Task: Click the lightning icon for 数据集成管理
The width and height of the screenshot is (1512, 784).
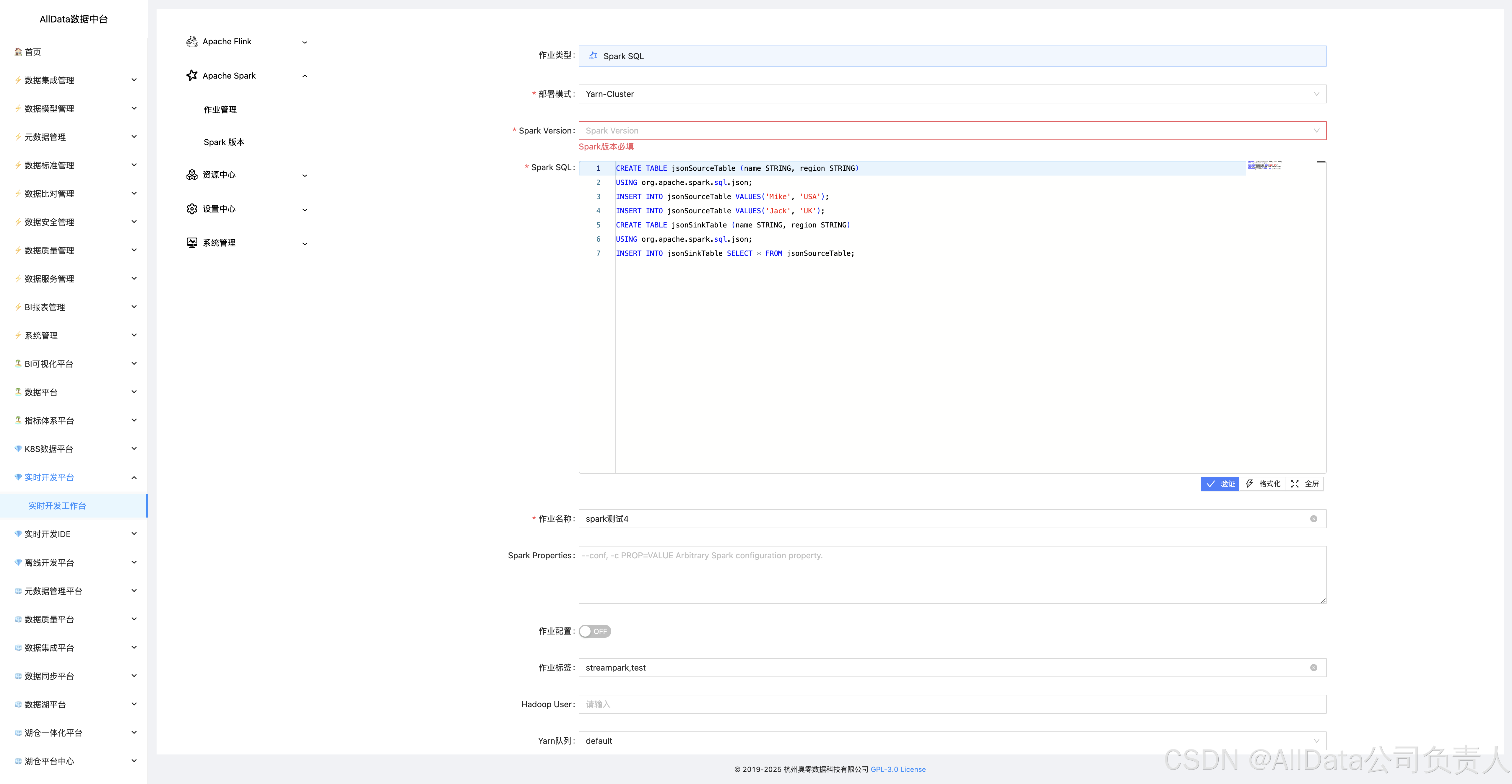Action: [18, 80]
